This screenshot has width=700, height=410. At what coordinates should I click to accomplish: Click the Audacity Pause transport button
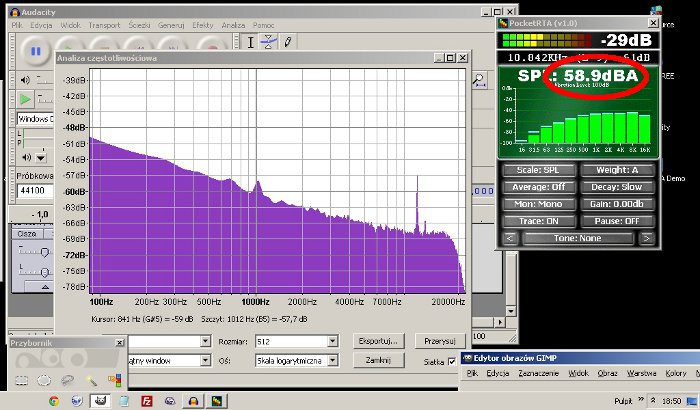click(x=35, y=51)
